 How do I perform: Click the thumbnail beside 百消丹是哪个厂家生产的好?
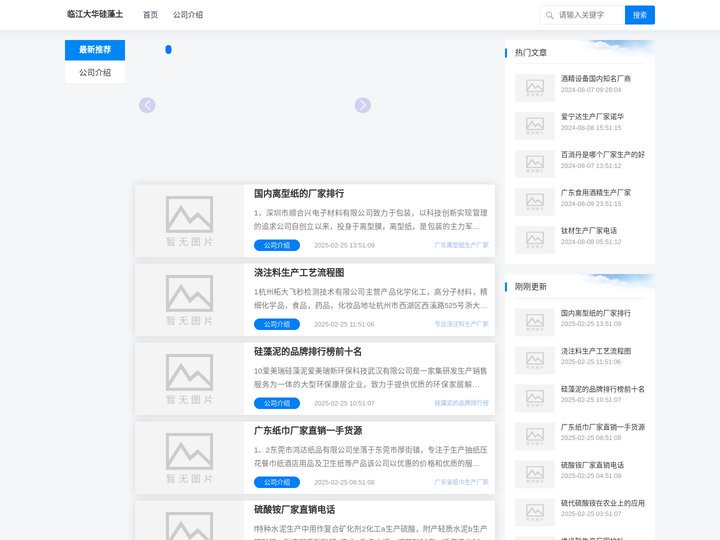click(534, 163)
